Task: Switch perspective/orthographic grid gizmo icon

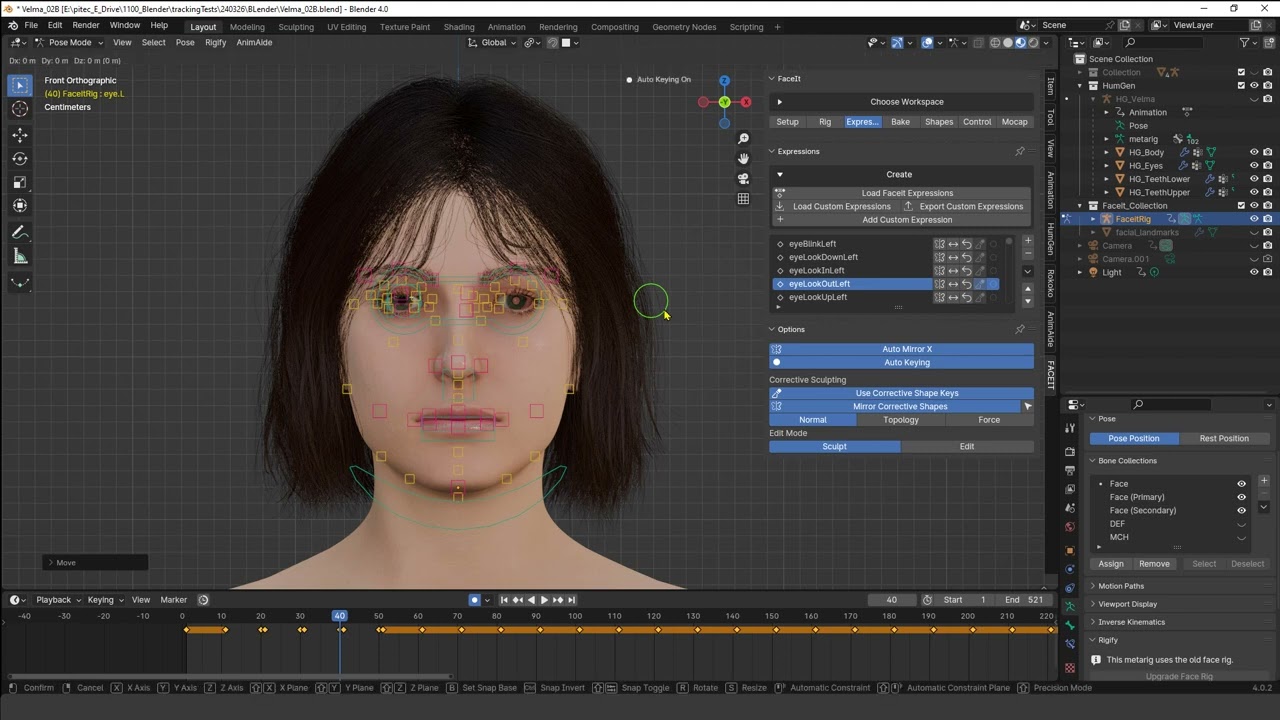Action: (743, 199)
